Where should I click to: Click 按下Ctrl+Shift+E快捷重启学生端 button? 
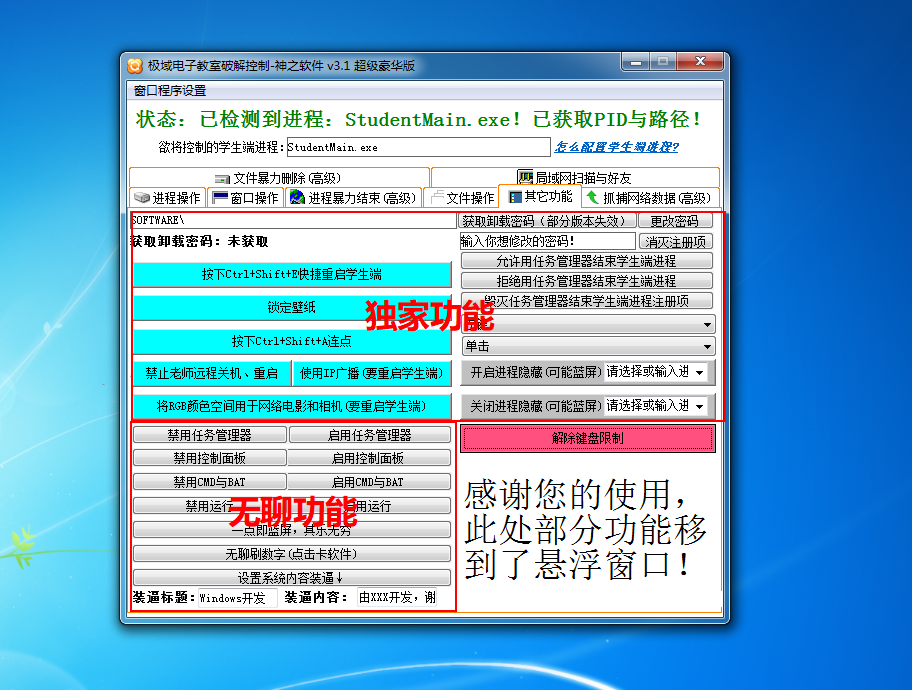292,275
